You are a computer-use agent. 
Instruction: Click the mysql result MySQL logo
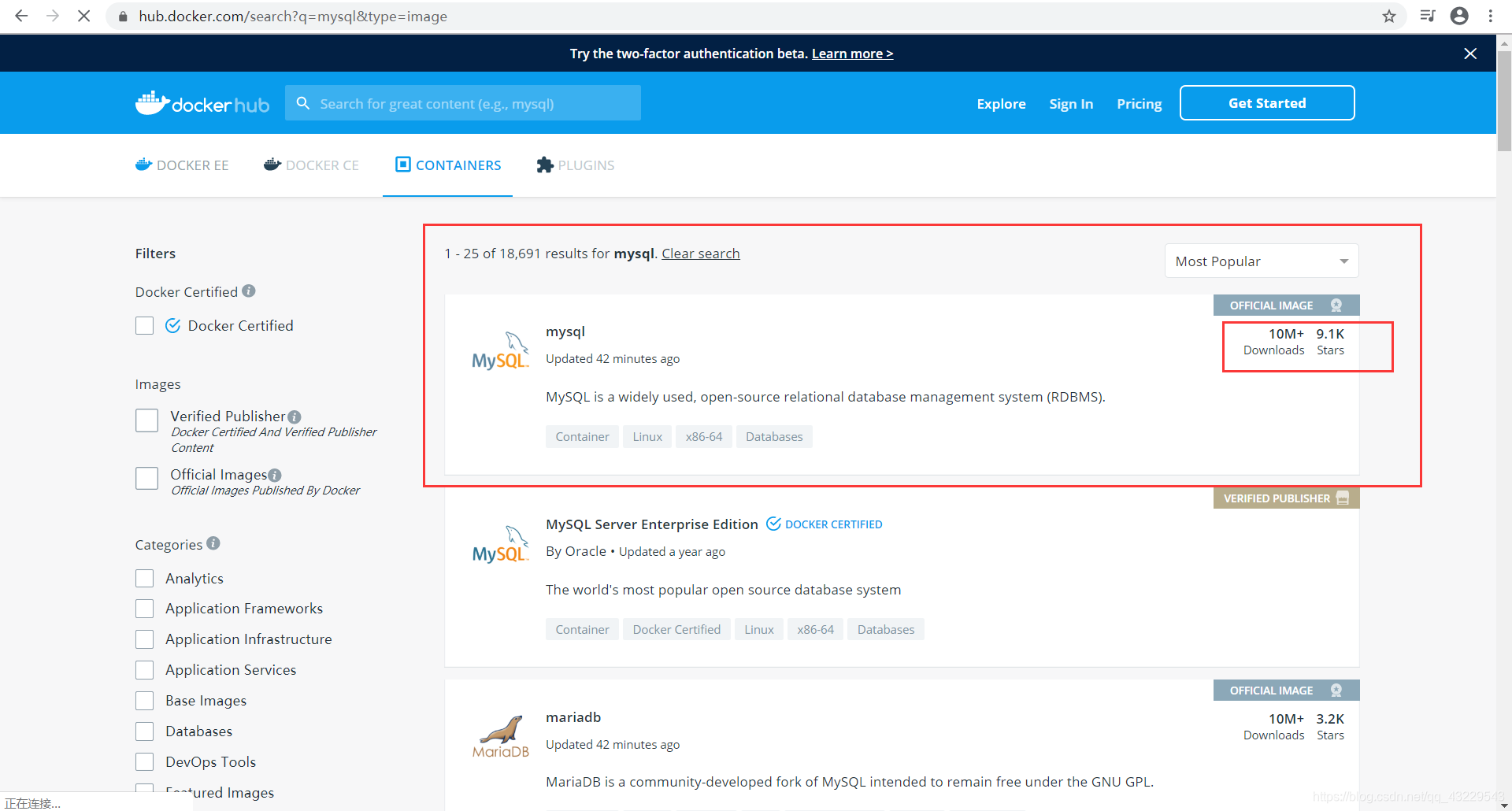point(500,351)
